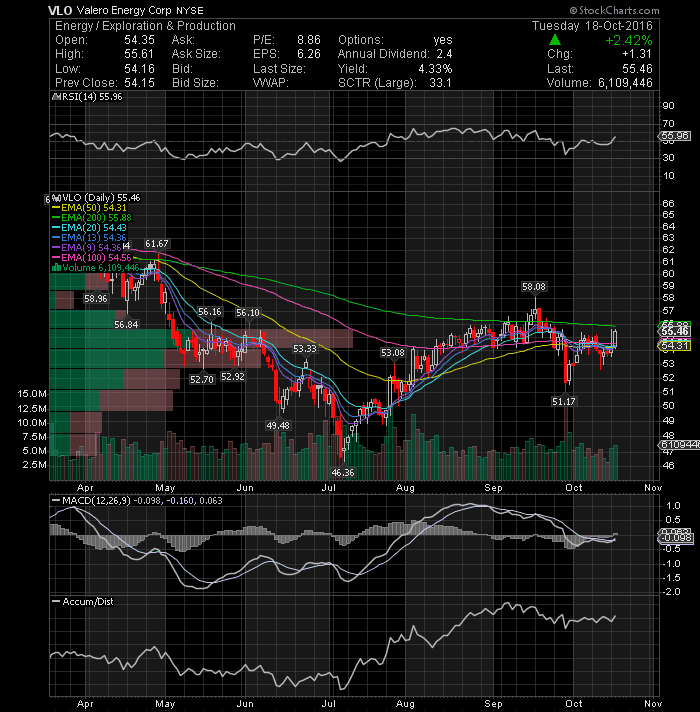Click the pink EMA(100) 54.56 legend entry
Viewport: 700px width, 712px height.
click(92, 258)
